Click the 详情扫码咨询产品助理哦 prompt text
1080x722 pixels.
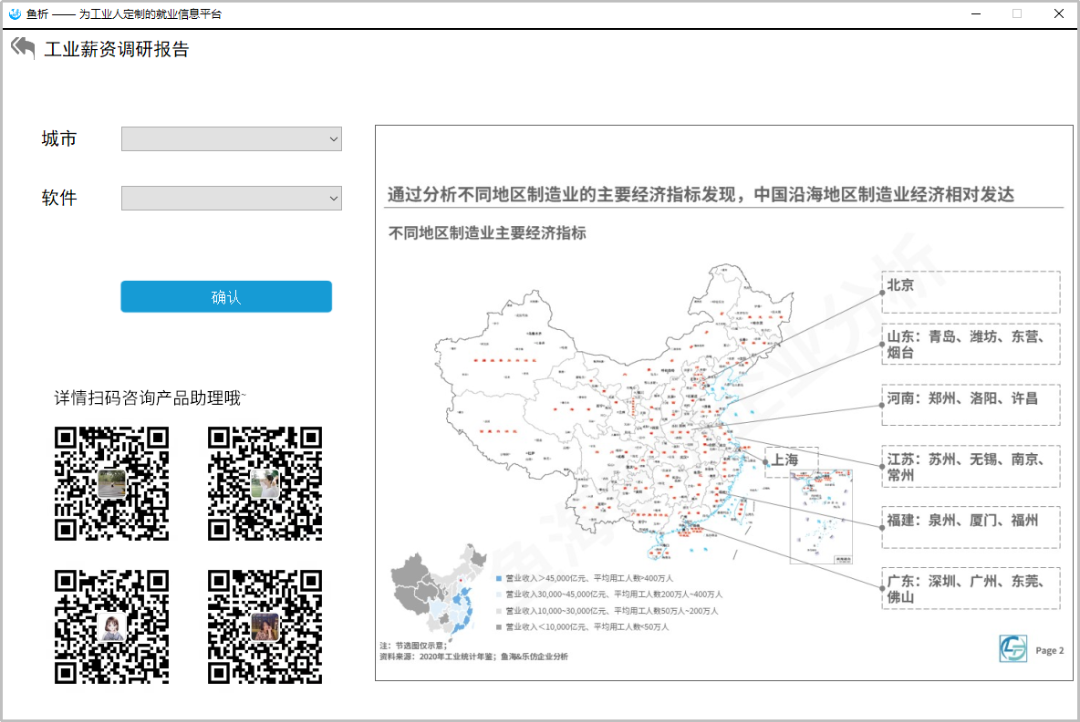coord(149,398)
